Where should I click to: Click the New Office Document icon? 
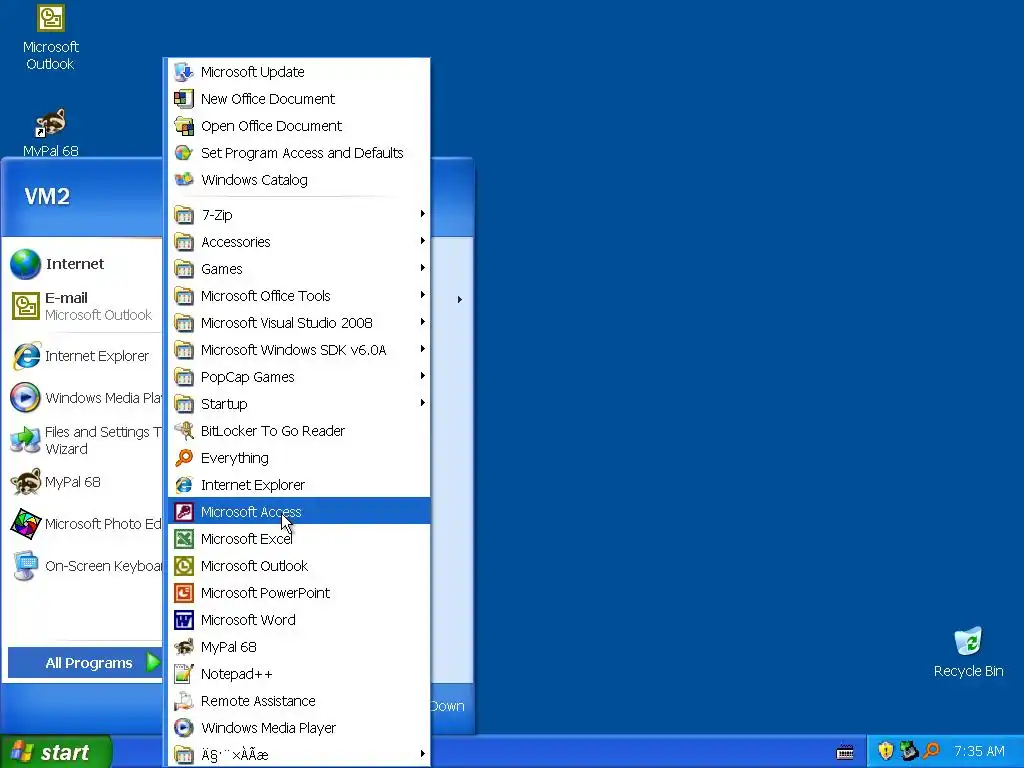(x=184, y=99)
